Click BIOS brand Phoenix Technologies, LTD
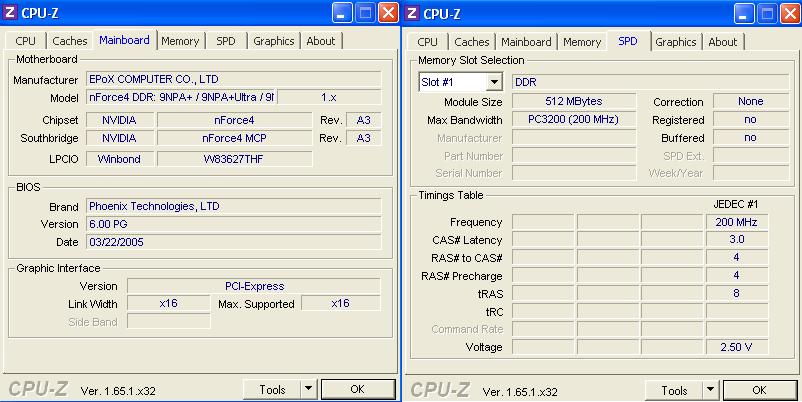Image resolution: width=802 pixels, height=402 pixels. pyautogui.click(x=234, y=206)
